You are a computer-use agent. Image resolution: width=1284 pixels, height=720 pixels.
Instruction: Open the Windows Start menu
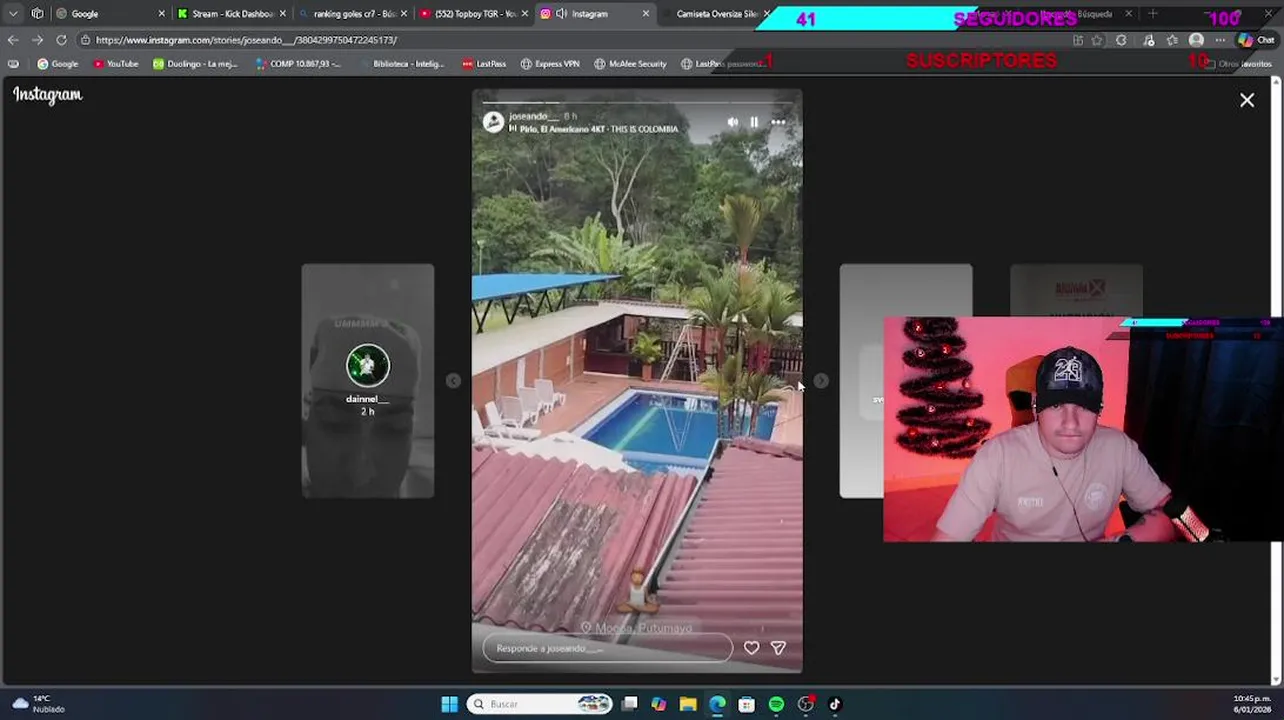[x=449, y=704]
